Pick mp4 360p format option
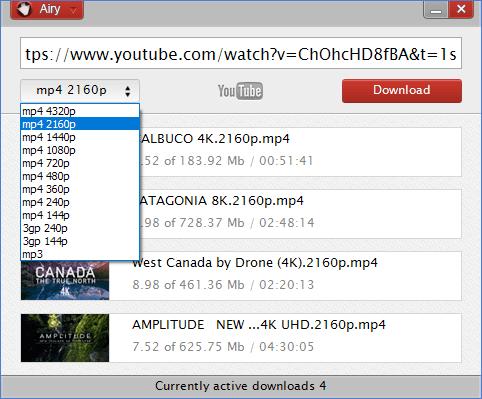The height and width of the screenshot is (399, 482). click(80, 189)
